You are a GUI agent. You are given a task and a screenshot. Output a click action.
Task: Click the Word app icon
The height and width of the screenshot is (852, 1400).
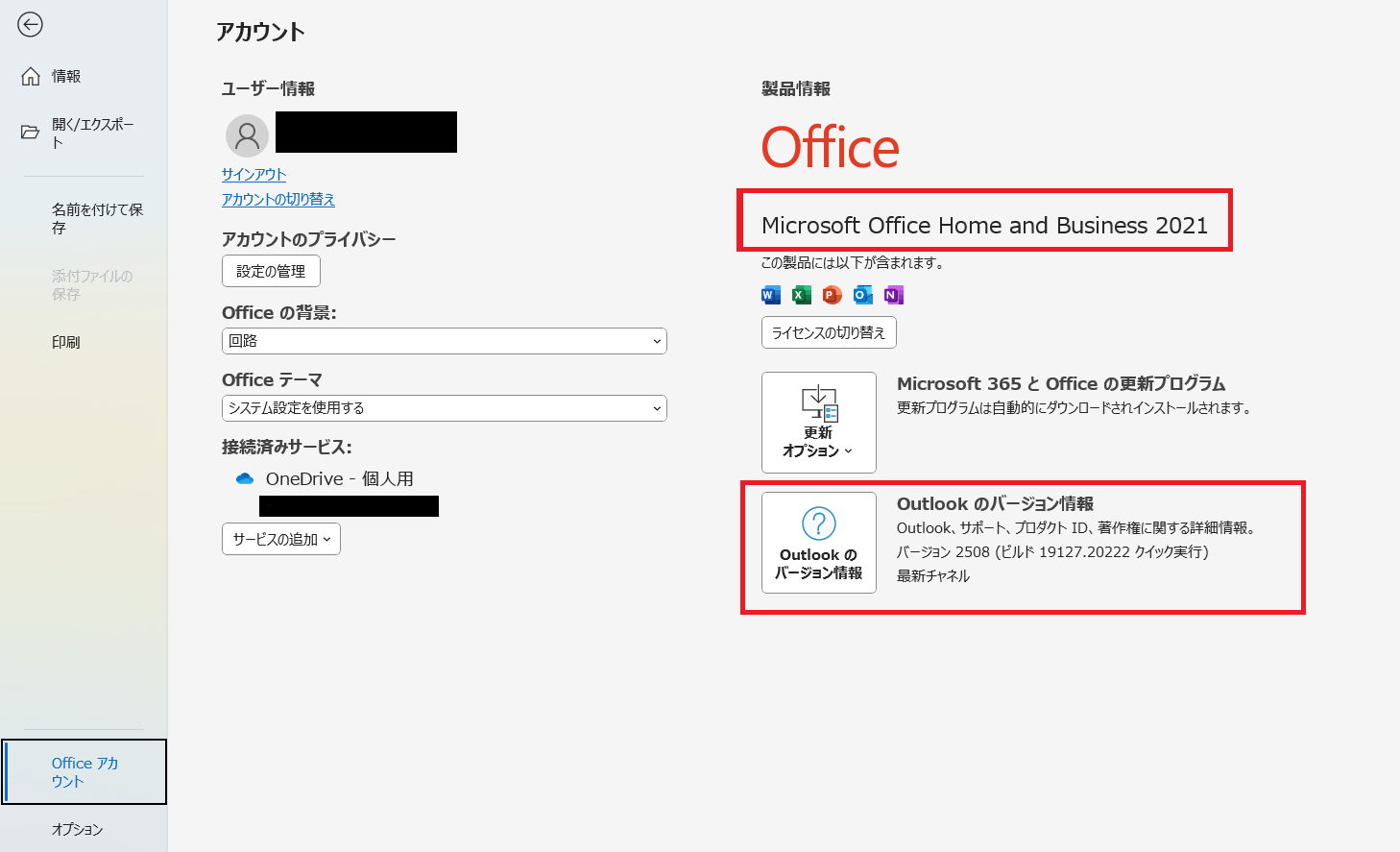point(770,295)
